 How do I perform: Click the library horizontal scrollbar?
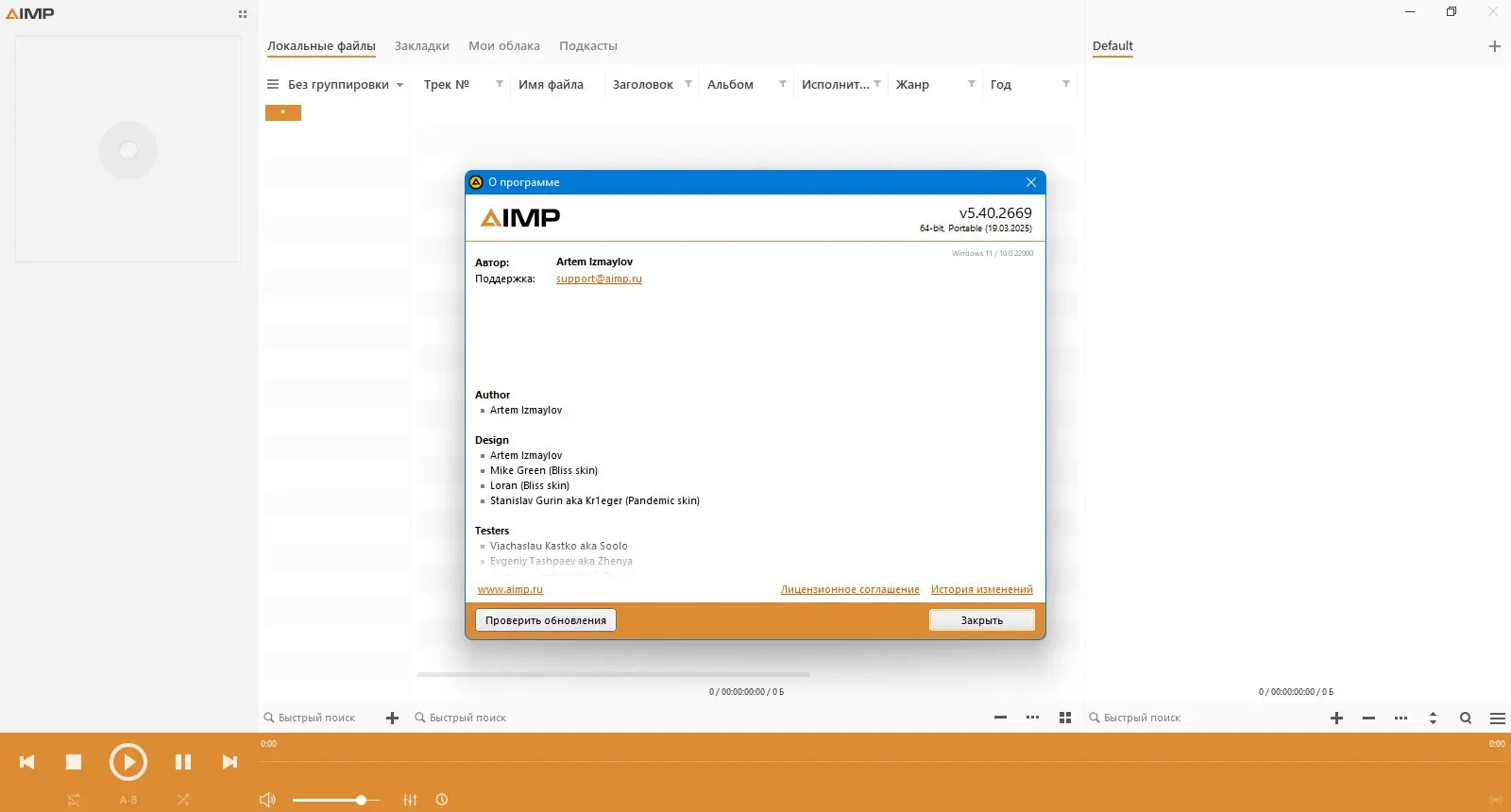click(613, 674)
